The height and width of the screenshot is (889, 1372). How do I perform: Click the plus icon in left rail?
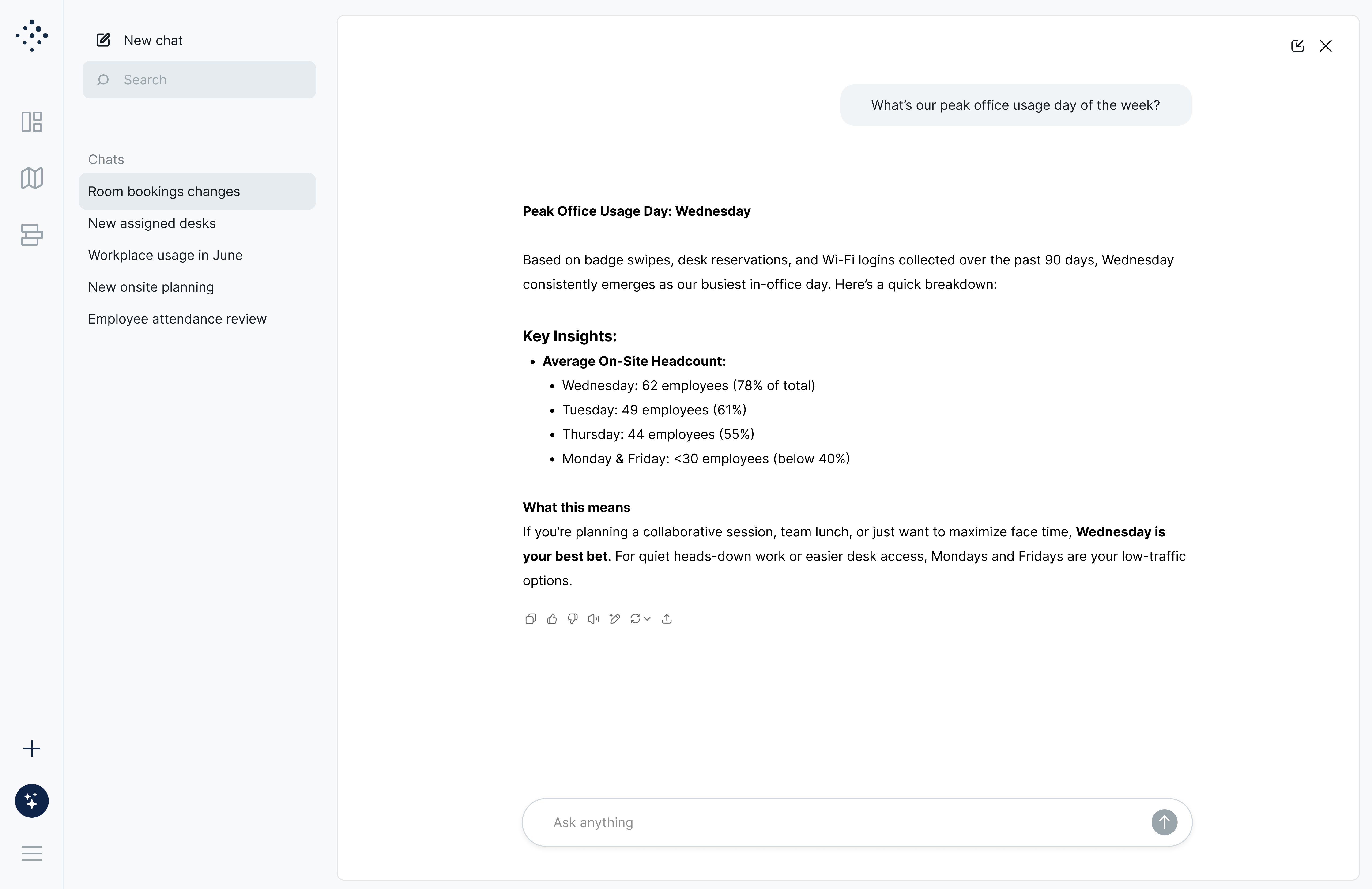point(32,748)
